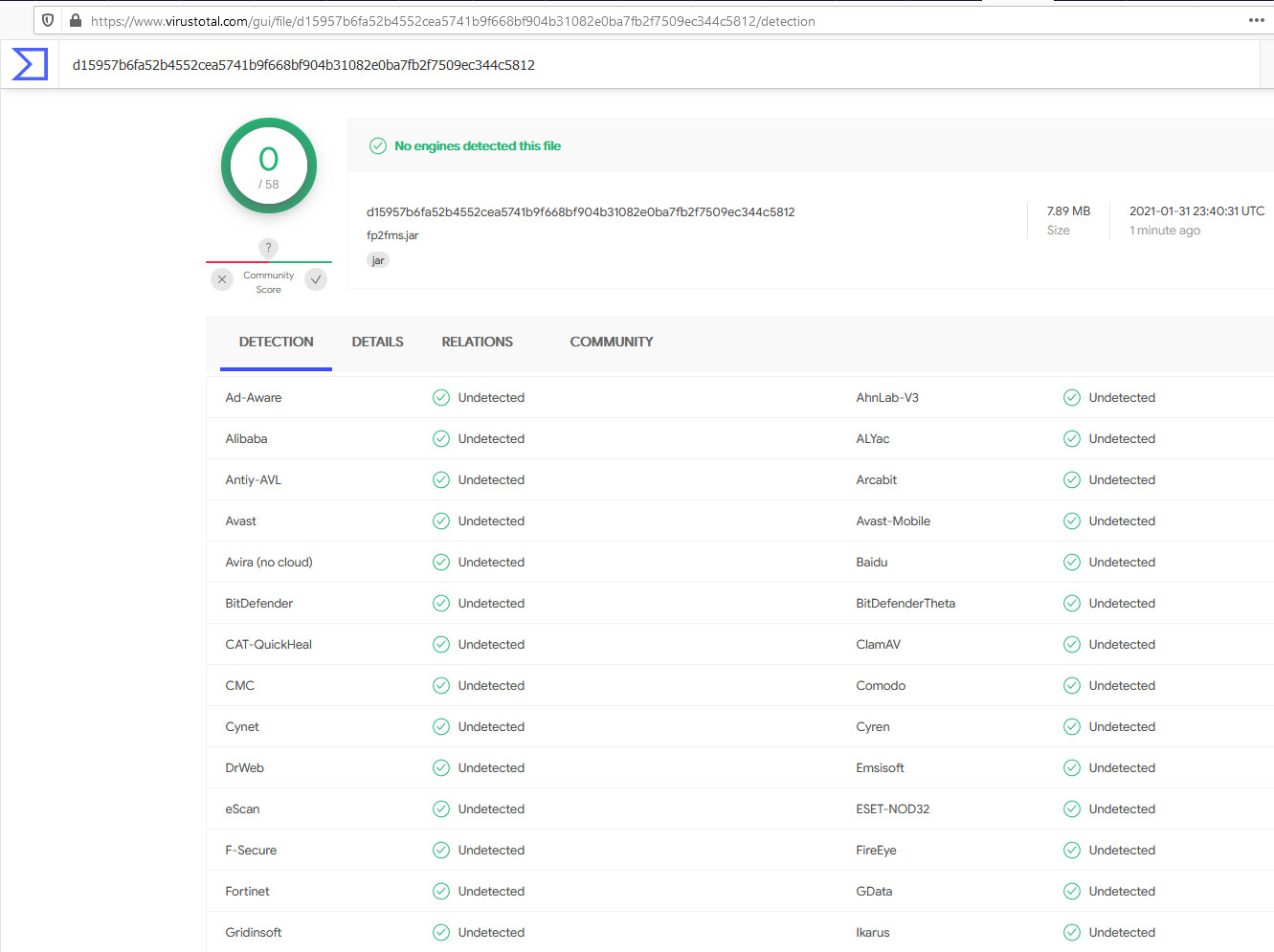Click the Emsisoft engine name
Screen dimensions: 1274x952
tap(881, 768)
